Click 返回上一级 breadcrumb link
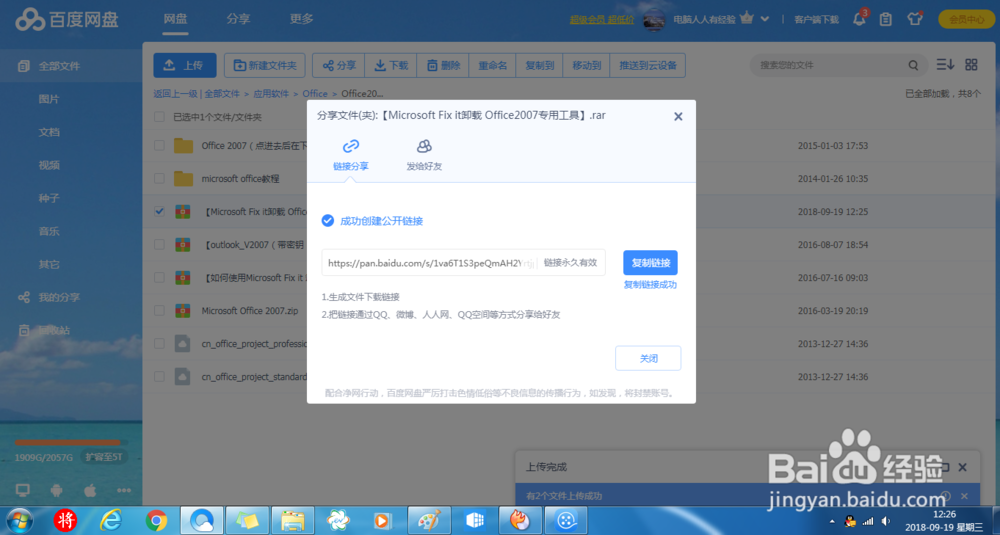Screen dimensions: 1000x535 [175, 94]
